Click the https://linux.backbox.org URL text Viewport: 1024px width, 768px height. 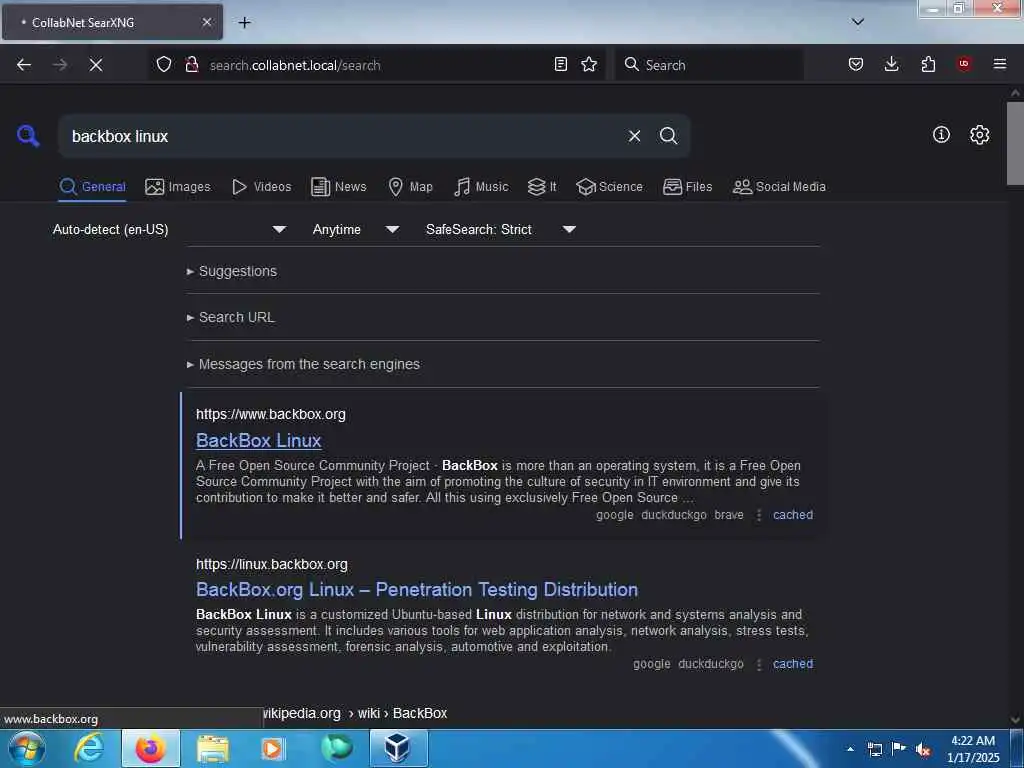tap(272, 564)
